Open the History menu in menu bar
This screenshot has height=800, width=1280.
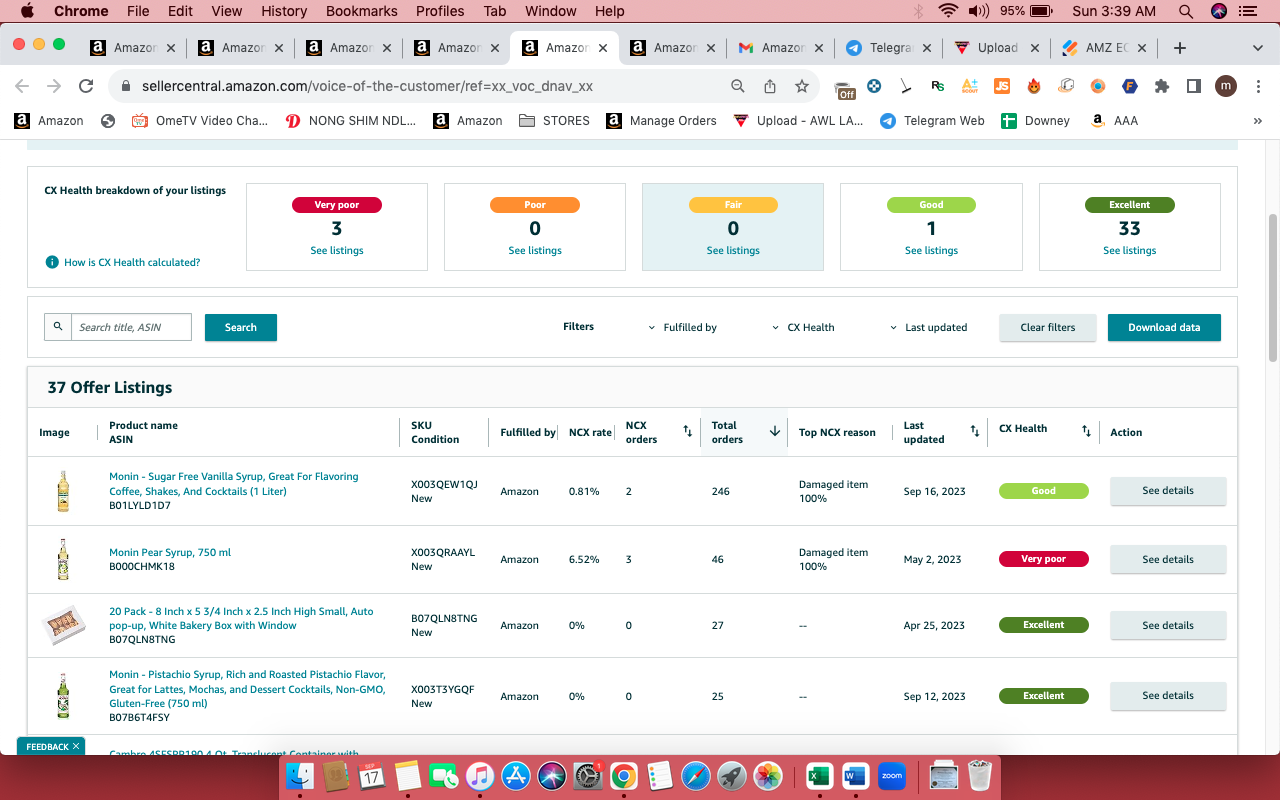[284, 11]
